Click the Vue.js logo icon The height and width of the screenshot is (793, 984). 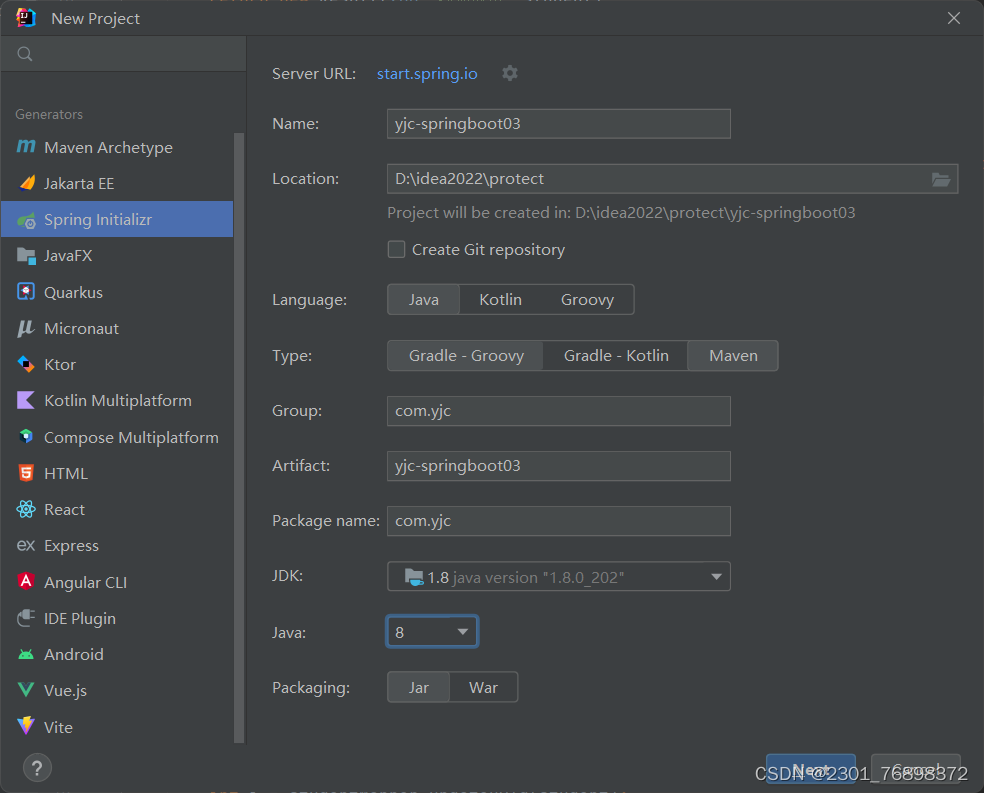point(26,690)
